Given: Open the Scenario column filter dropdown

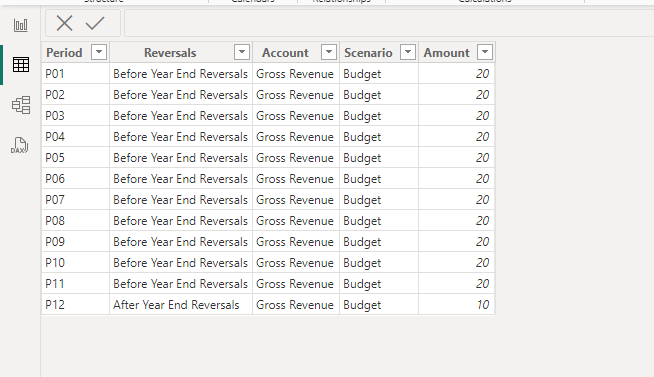Looking at the screenshot, I should pyautogui.click(x=408, y=53).
